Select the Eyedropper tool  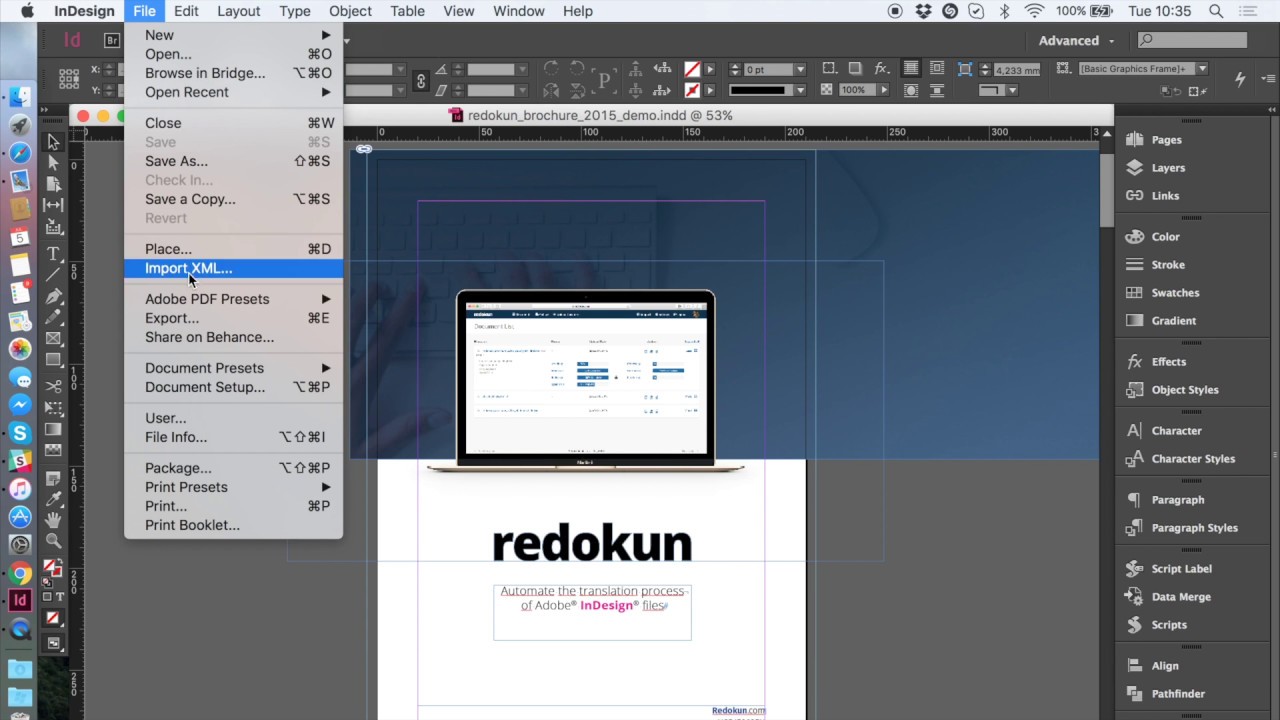click(x=54, y=498)
